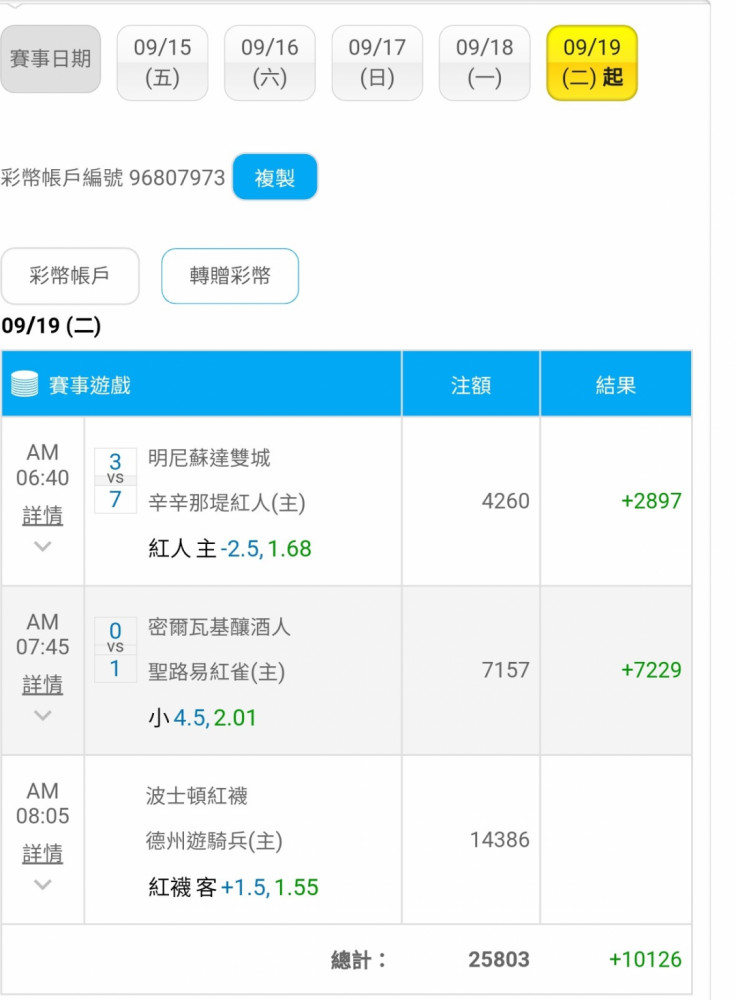736x1000 pixels.
Task: Click account number text 96807973
Action: 177,177
